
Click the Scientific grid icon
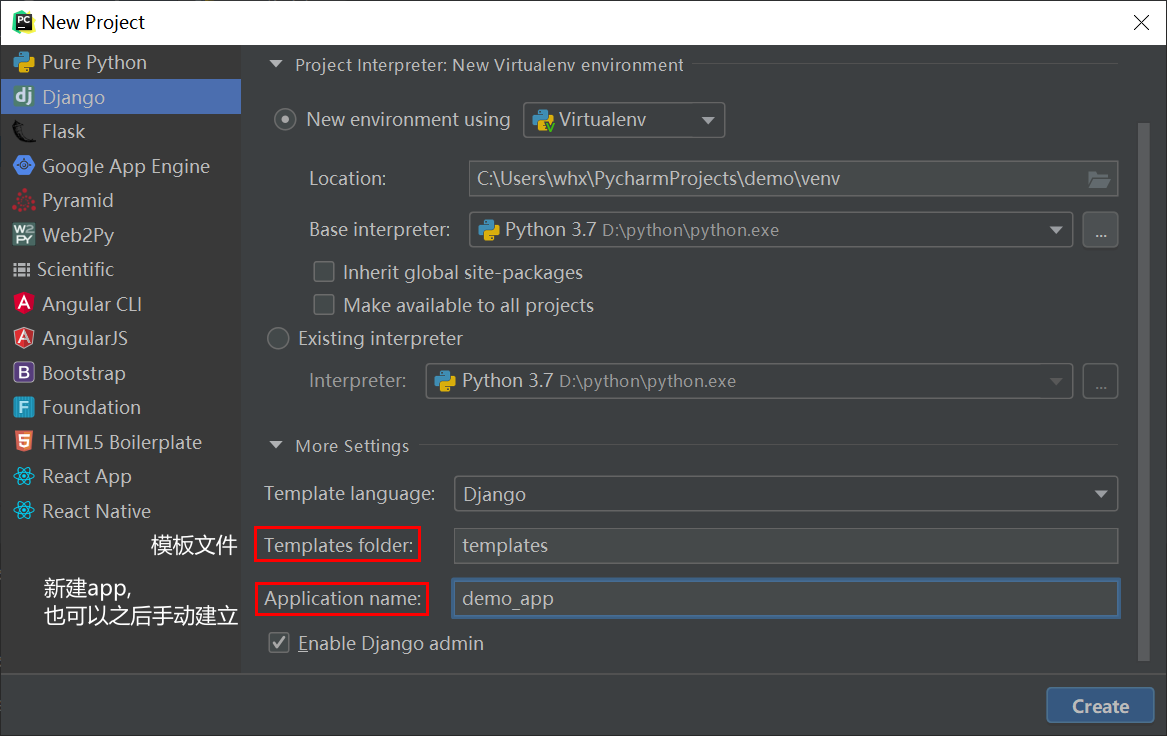click(22, 269)
